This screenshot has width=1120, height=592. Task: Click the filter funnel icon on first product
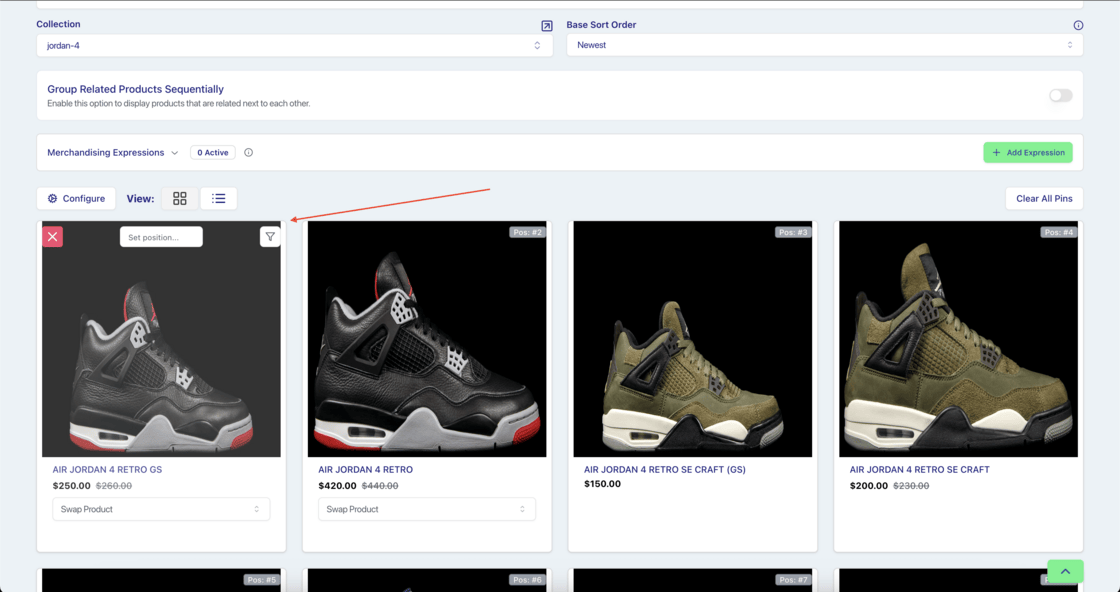point(270,236)
